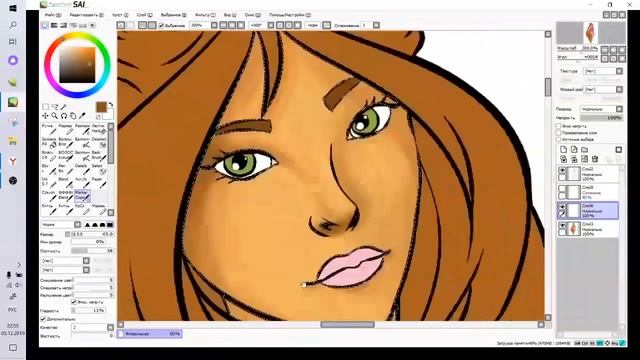Select the zoom magnifier tool
This screenshot has height=360, width=640.
54,116
